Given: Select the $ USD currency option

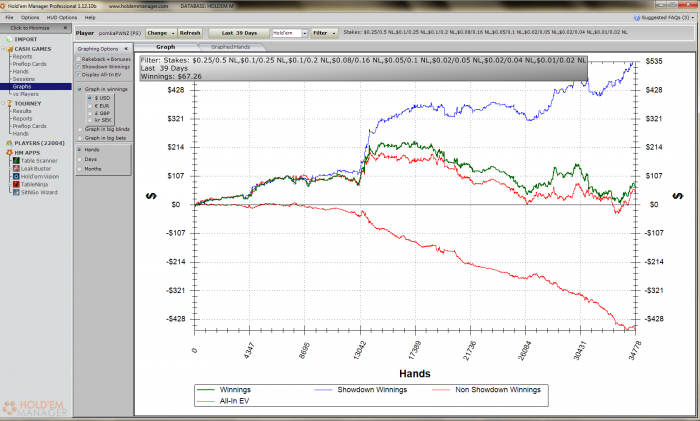Looking at the screenshot, I should 90,98.
